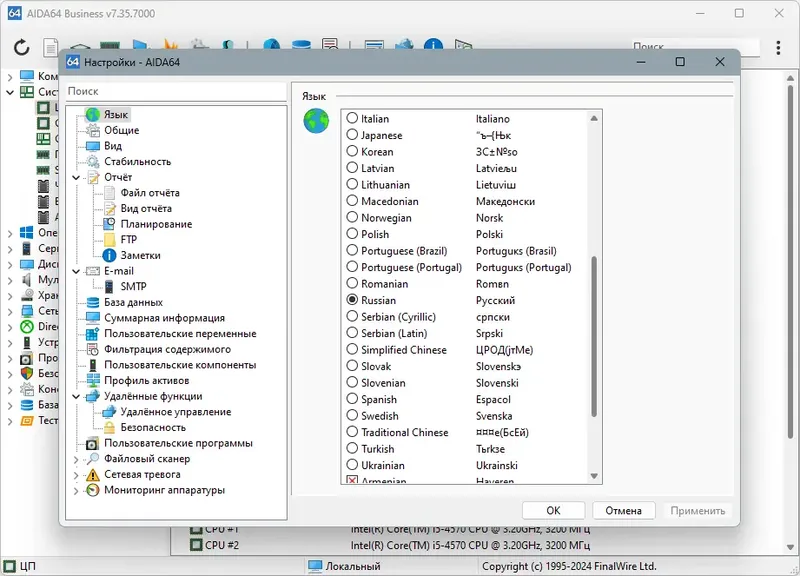Click the Refresh arrow in AIDA64 toolbar

pyautogui.click(x=21, y=47)
